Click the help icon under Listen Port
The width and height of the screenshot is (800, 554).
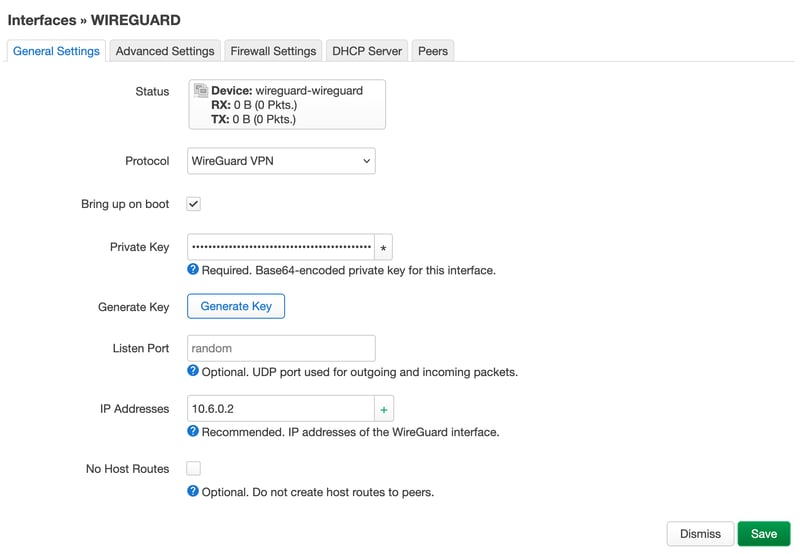193,372
